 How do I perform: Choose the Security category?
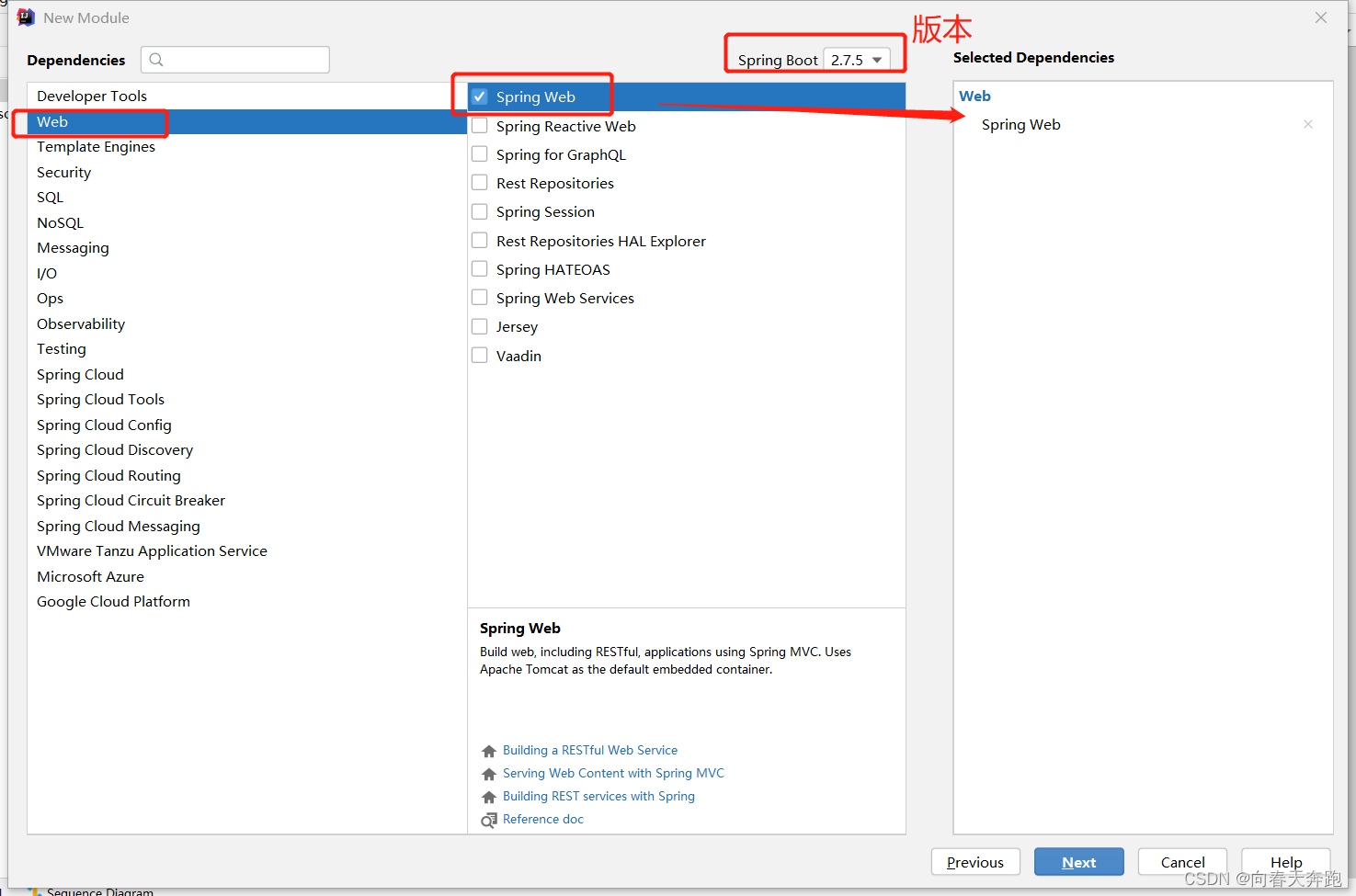tap(247, 172)
